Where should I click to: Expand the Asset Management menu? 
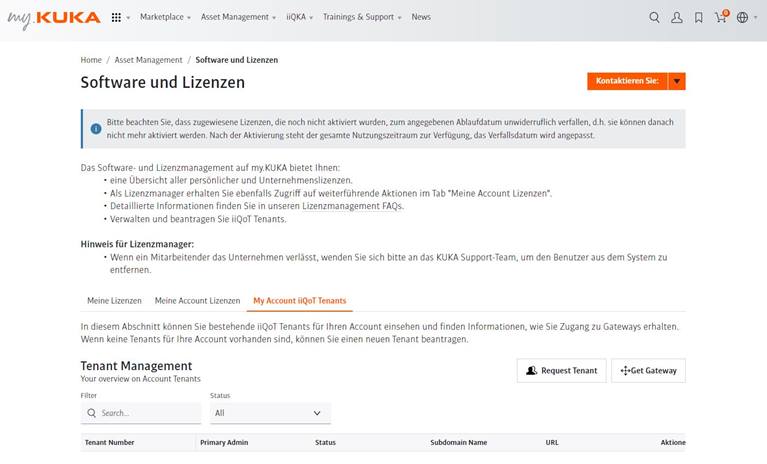pos(240,17)
